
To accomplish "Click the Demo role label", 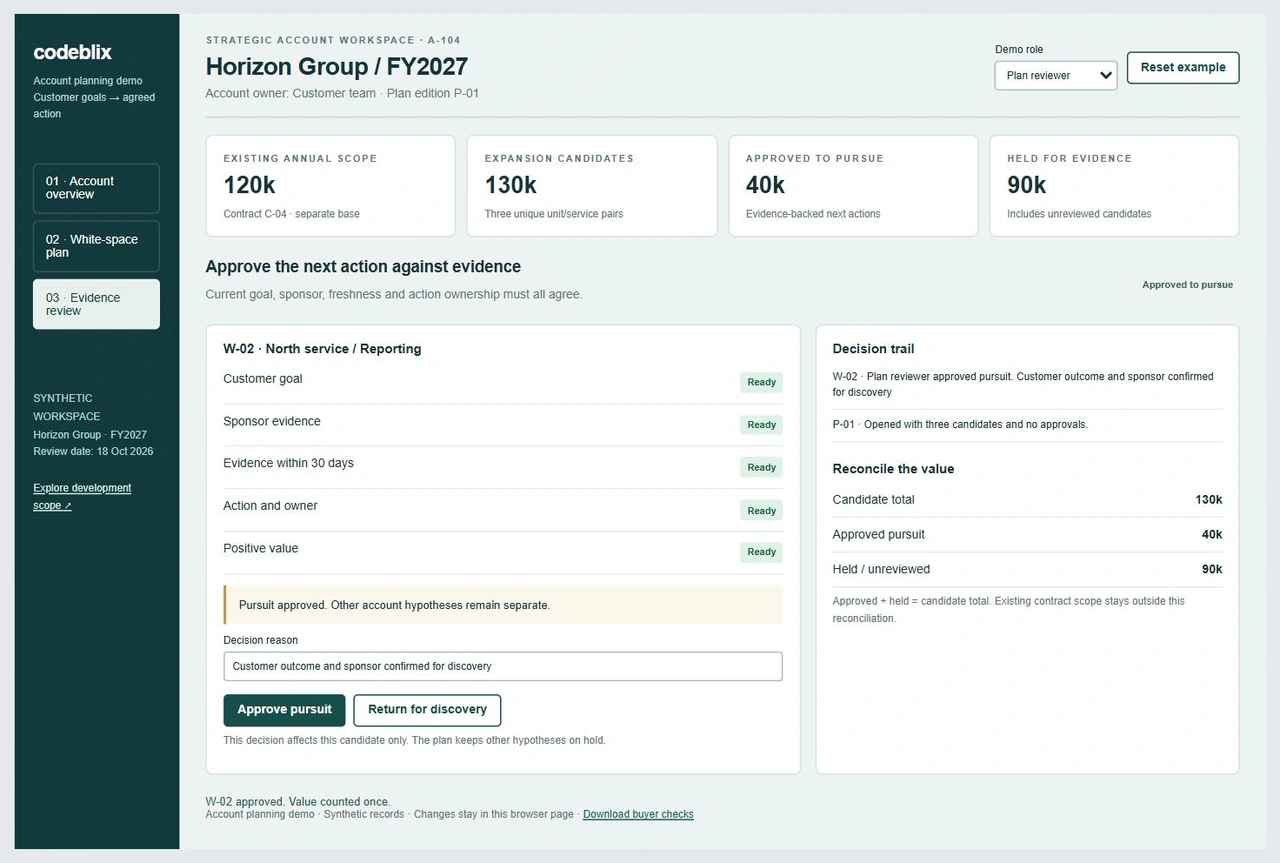I will [x=1019, y=49].
